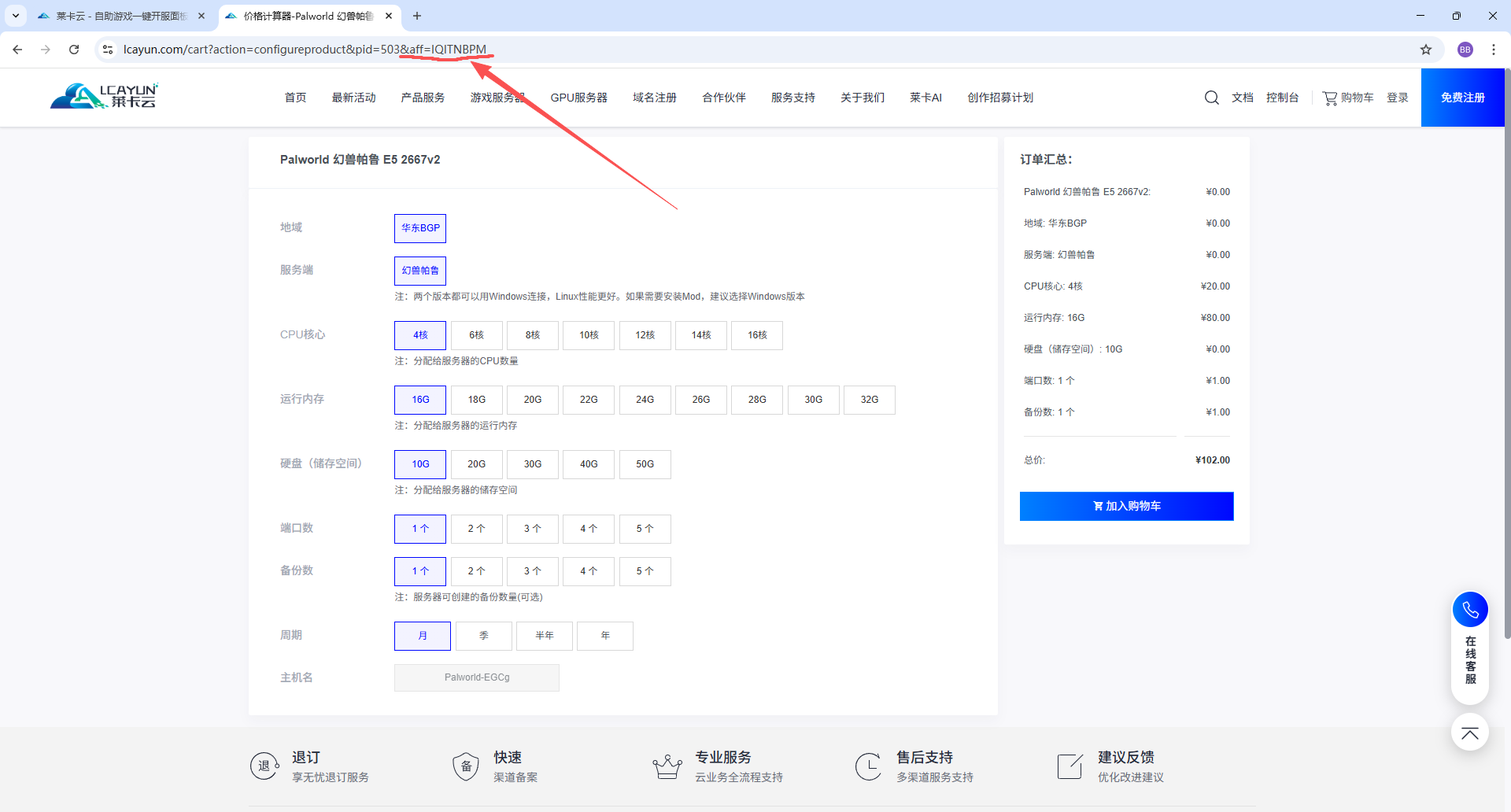This screenshot has height=812, width=1511.
Task: Open the shopping cart (购物车)
Action: [1348, 98]
